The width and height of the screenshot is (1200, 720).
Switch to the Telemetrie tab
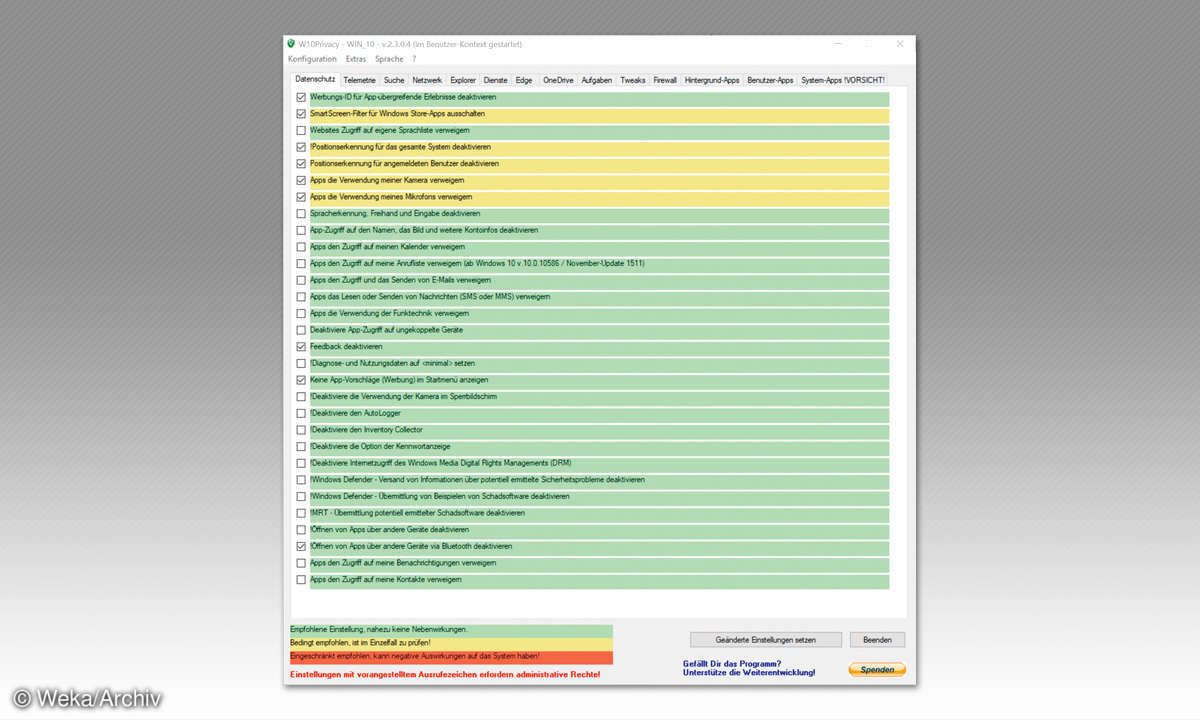(359, 80)
